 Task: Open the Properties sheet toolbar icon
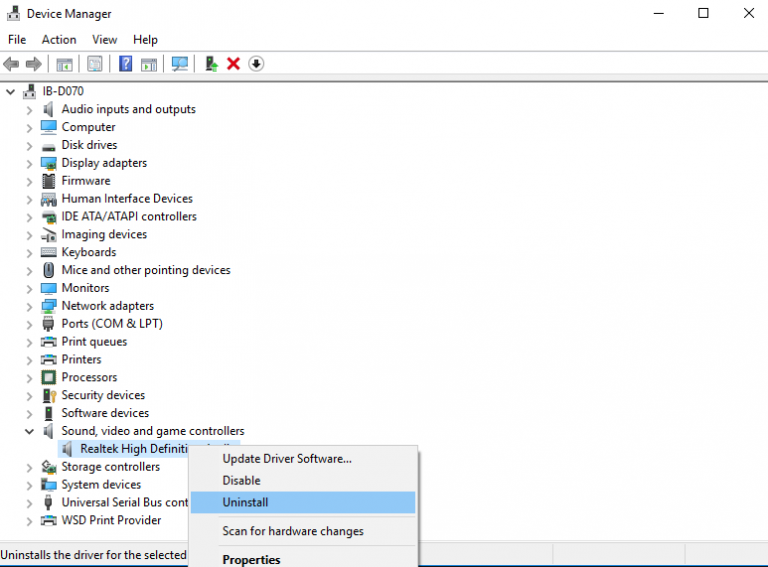[x=95, y=64]
